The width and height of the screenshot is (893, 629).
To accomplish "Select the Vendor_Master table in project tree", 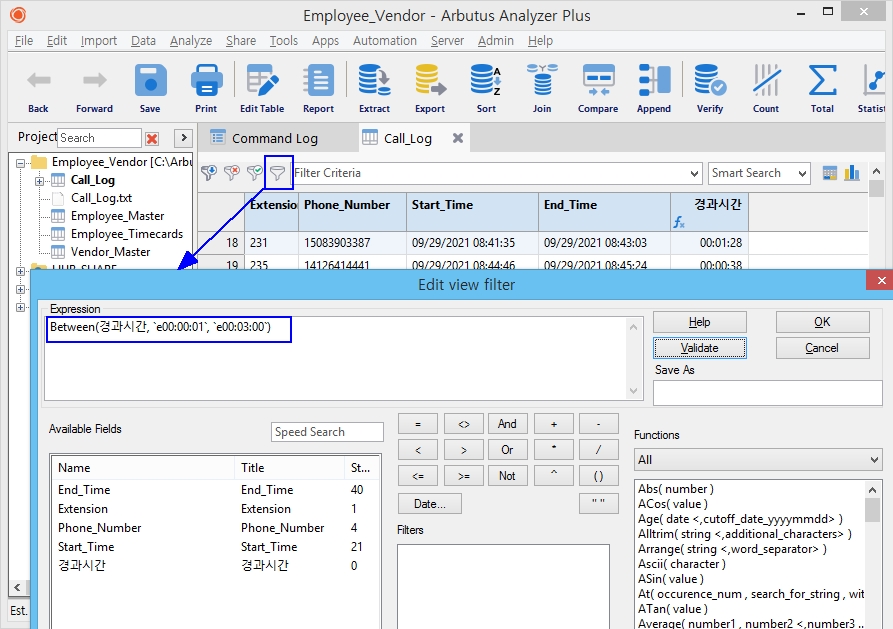I will pyautogui.click(x=110, y=252).
